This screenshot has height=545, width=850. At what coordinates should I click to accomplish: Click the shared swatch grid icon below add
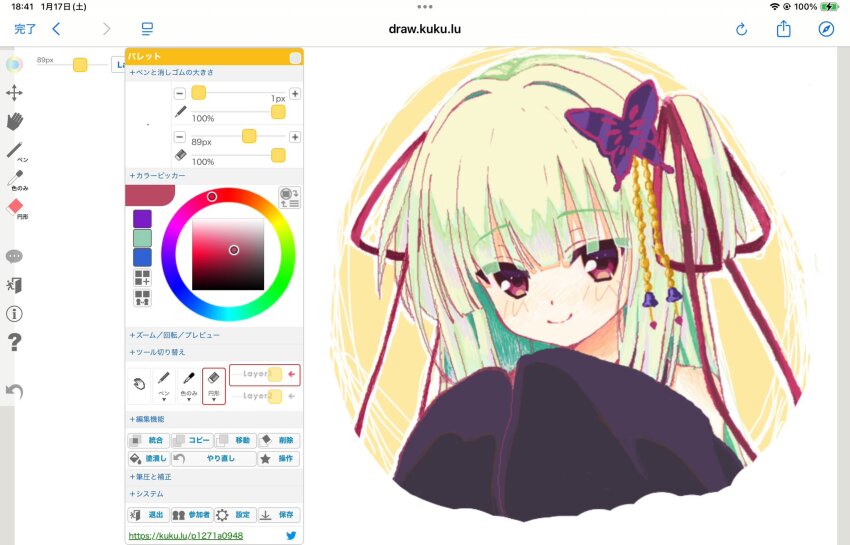142,298
